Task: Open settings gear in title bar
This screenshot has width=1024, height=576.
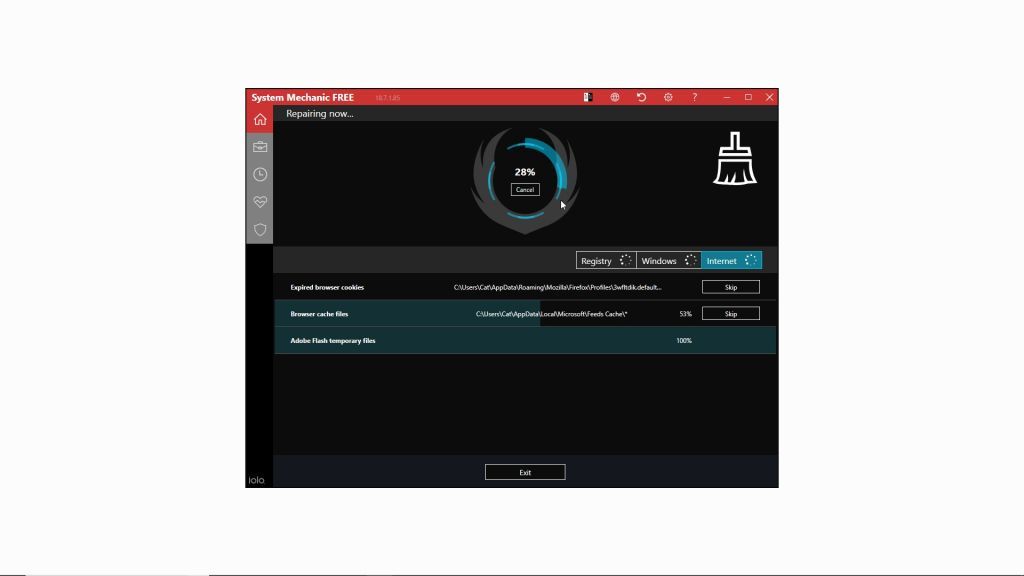Action: pos(668,97)
